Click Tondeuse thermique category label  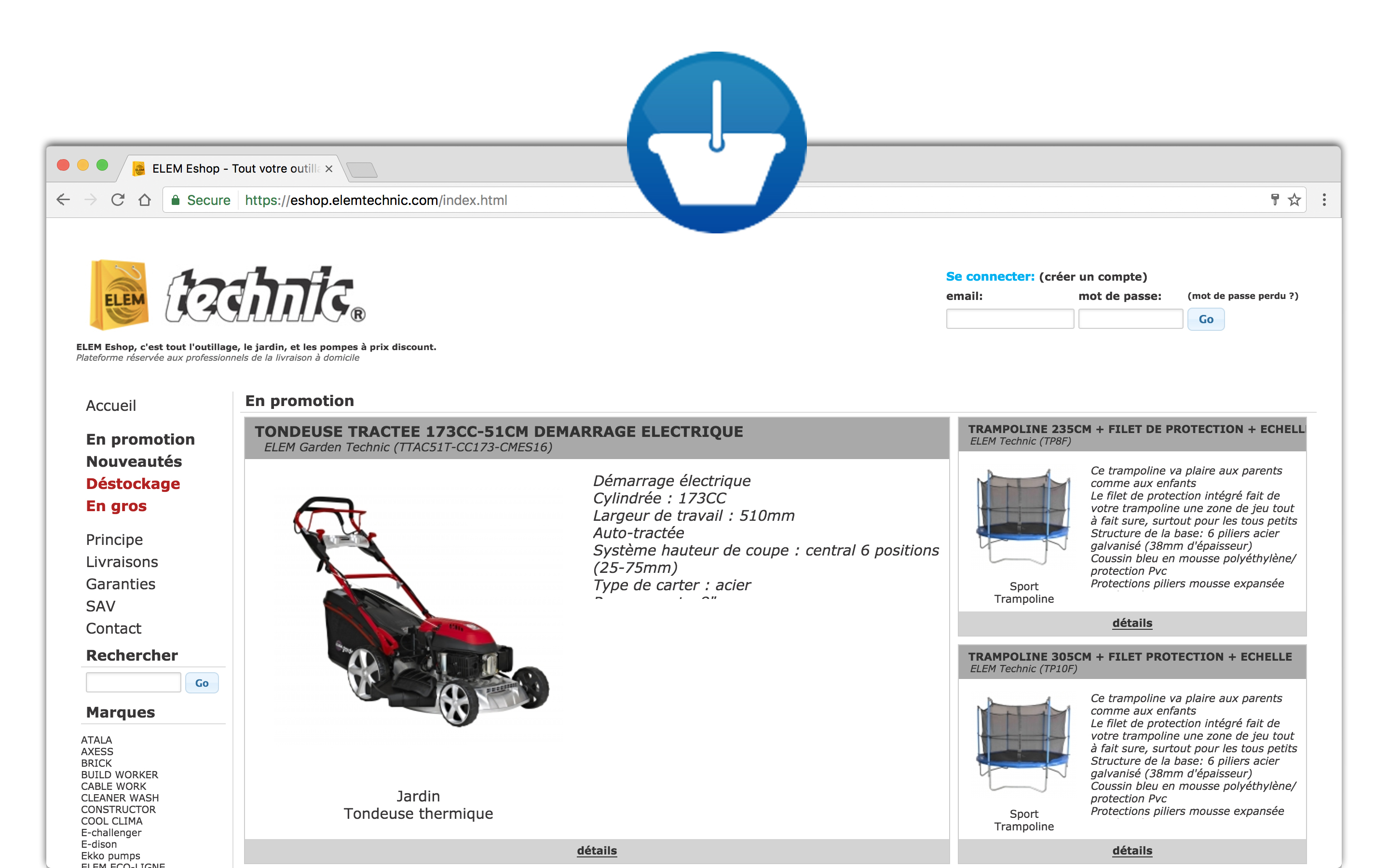[419, 814]
